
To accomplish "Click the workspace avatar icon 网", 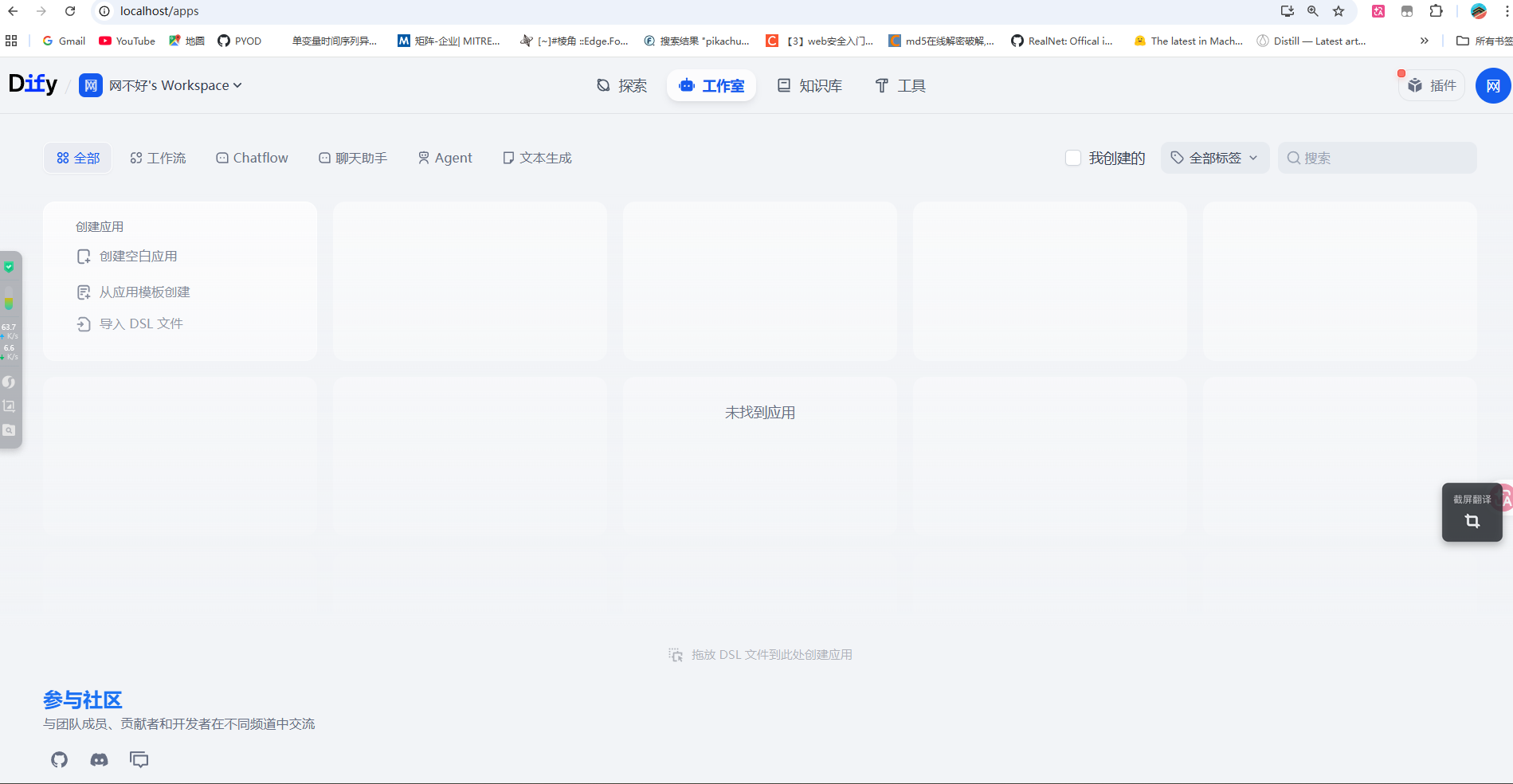I will [91, 85].
